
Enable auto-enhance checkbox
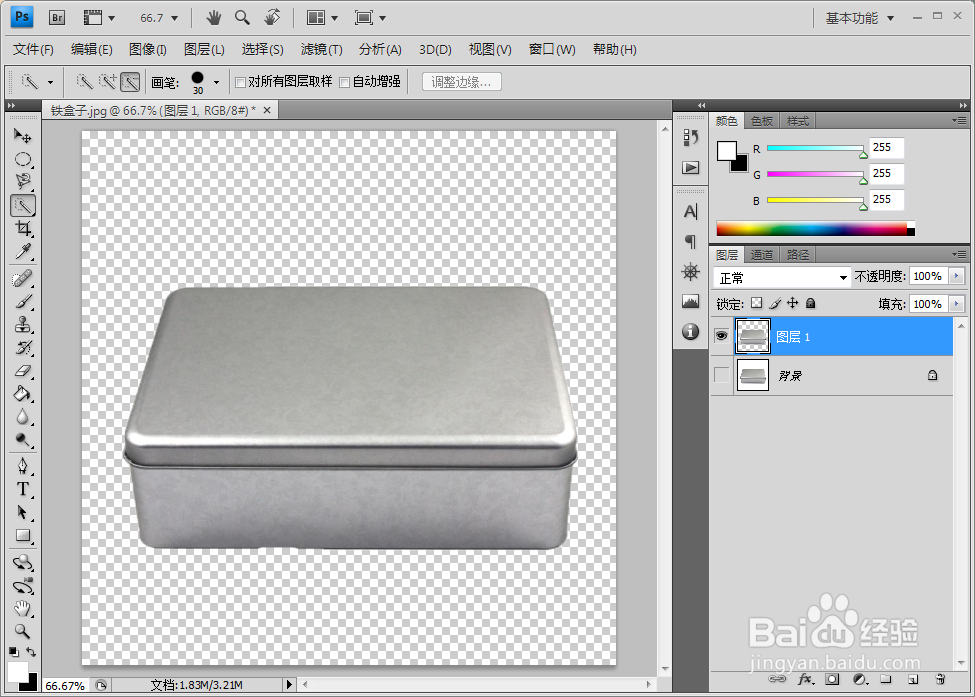point(344,82)
